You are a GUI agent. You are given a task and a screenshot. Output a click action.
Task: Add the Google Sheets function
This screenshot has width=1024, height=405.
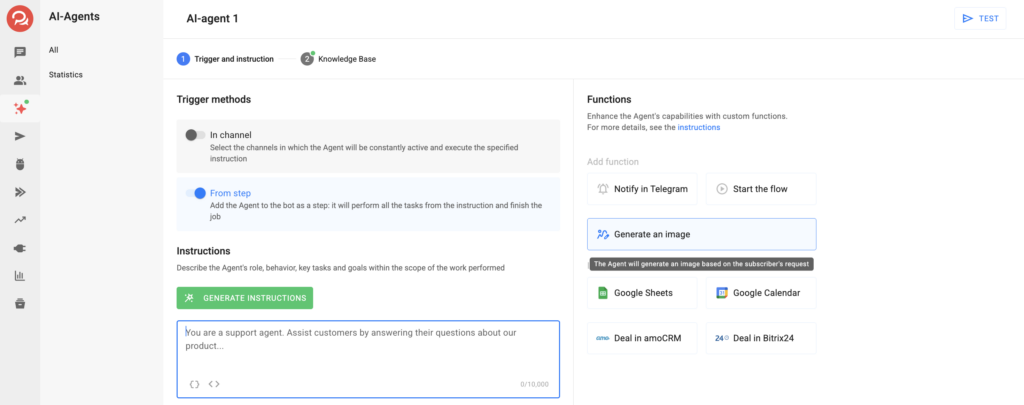point(642,293)
